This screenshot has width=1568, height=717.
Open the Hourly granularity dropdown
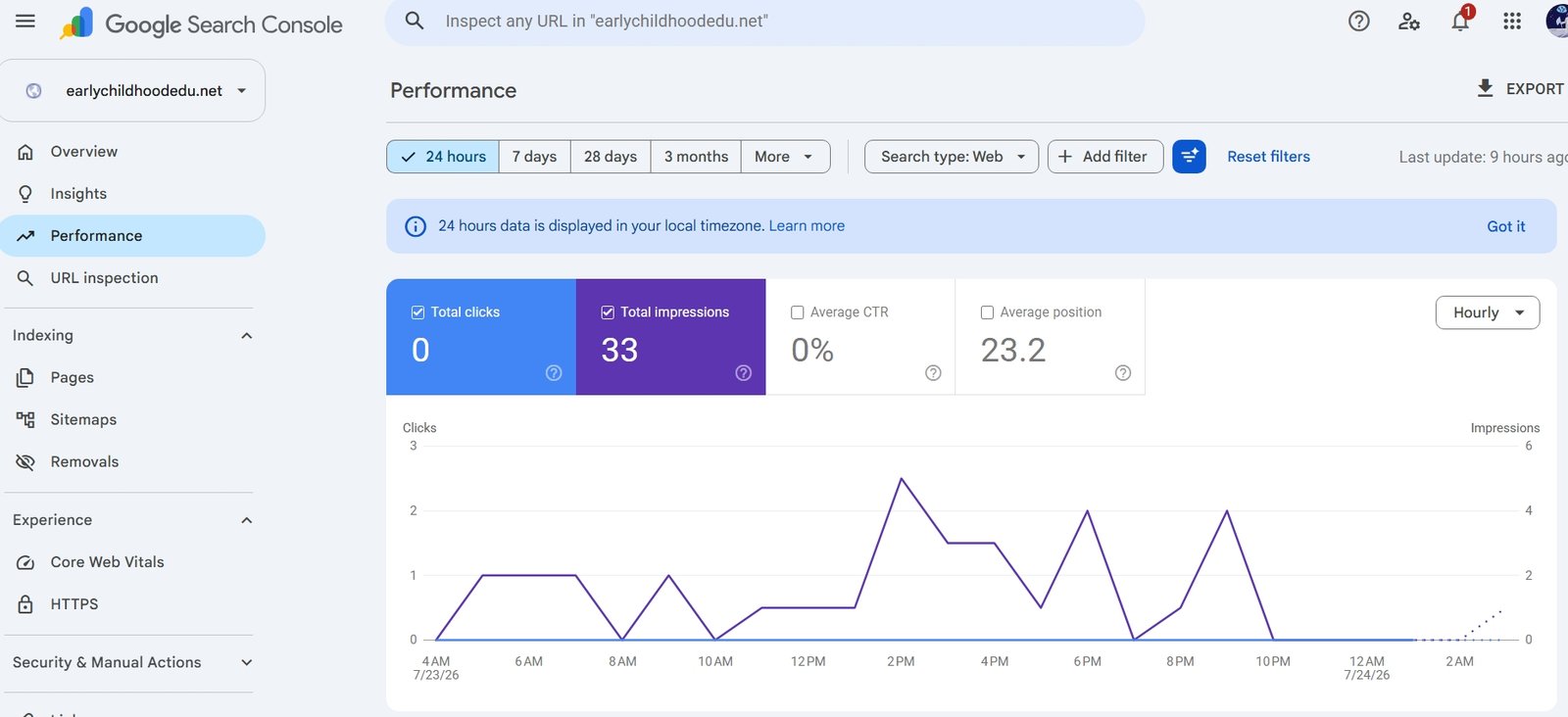click(x=1488, y=312)
